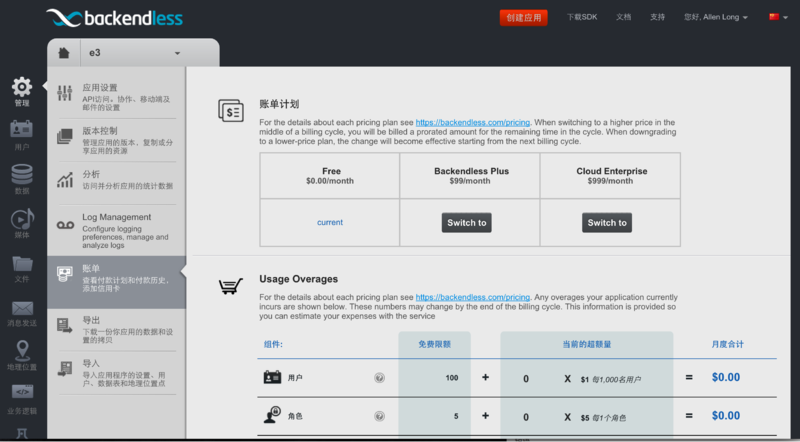The height and width of the screenshot is (442, 800).
Task: Click the red 创建应用 button
Action: coord(523,17)
